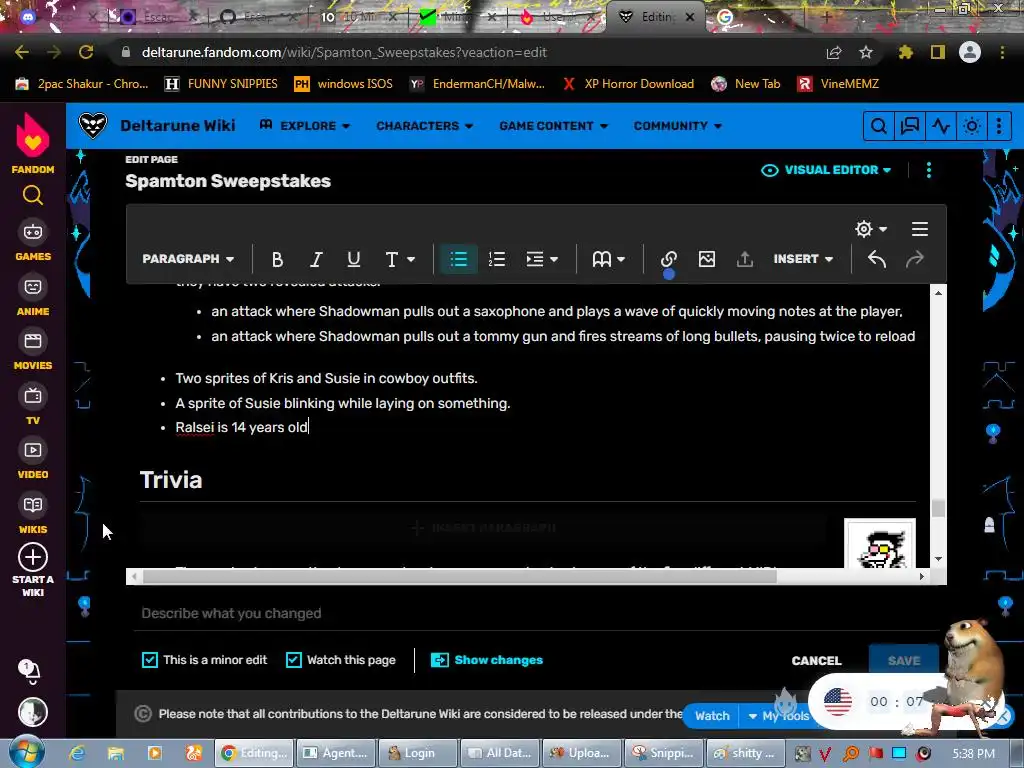This screenshot has width=1024, height=768.
Task: Click the redo arrow
Action: 915,259
